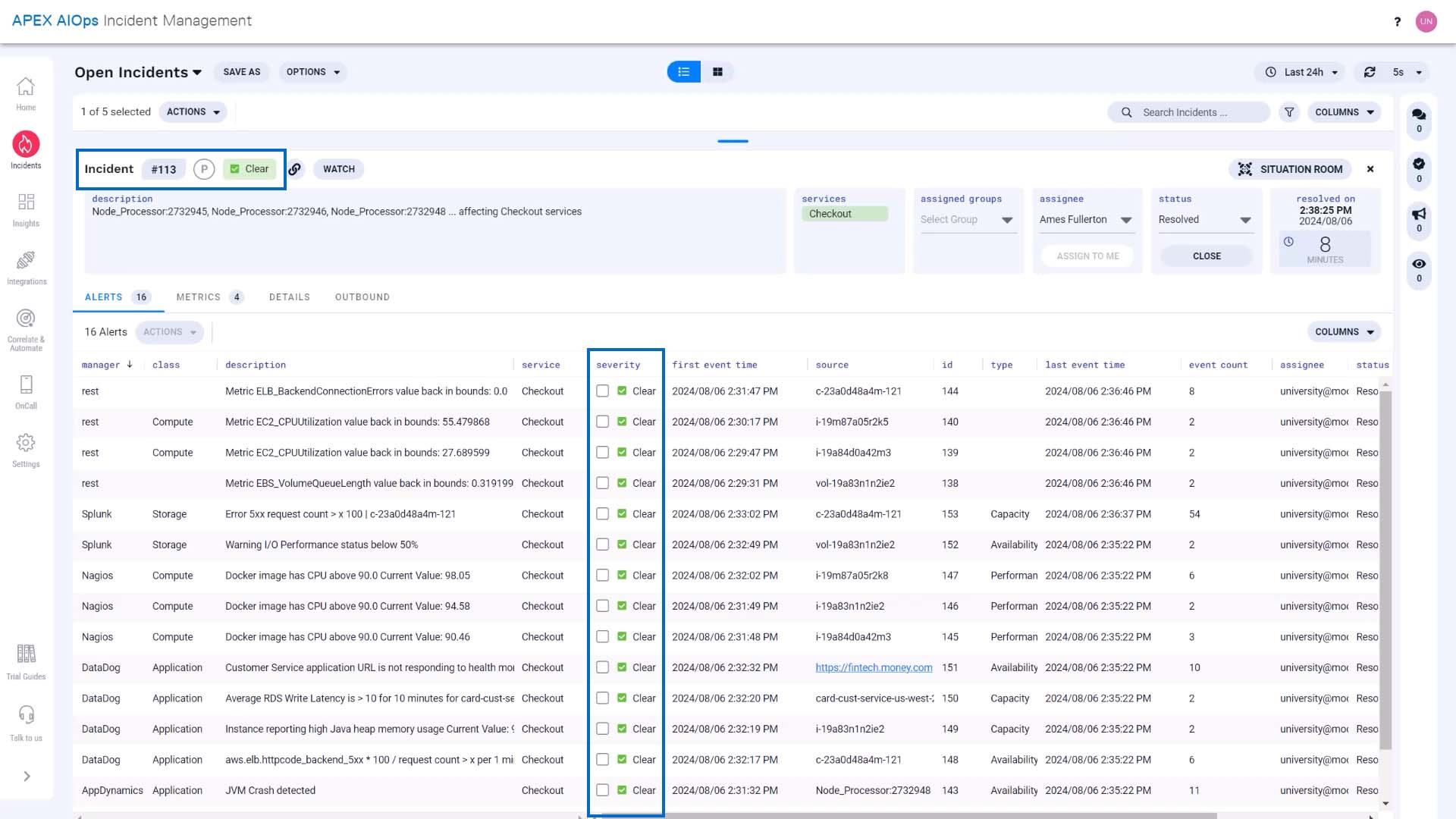Tick checkbox for alert id 139
Screen dimensions: 1456x819
point(602,453)
